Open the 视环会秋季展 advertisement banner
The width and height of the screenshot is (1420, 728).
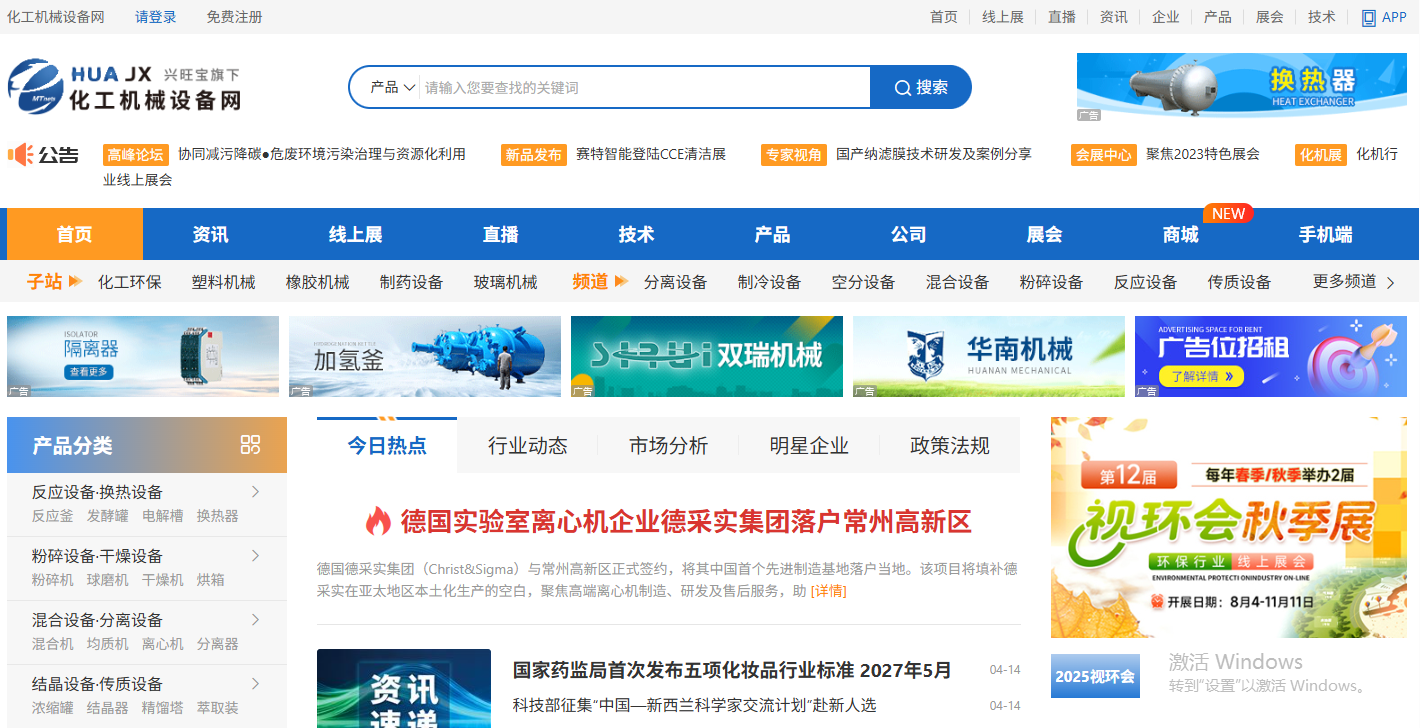point(1227,525)
